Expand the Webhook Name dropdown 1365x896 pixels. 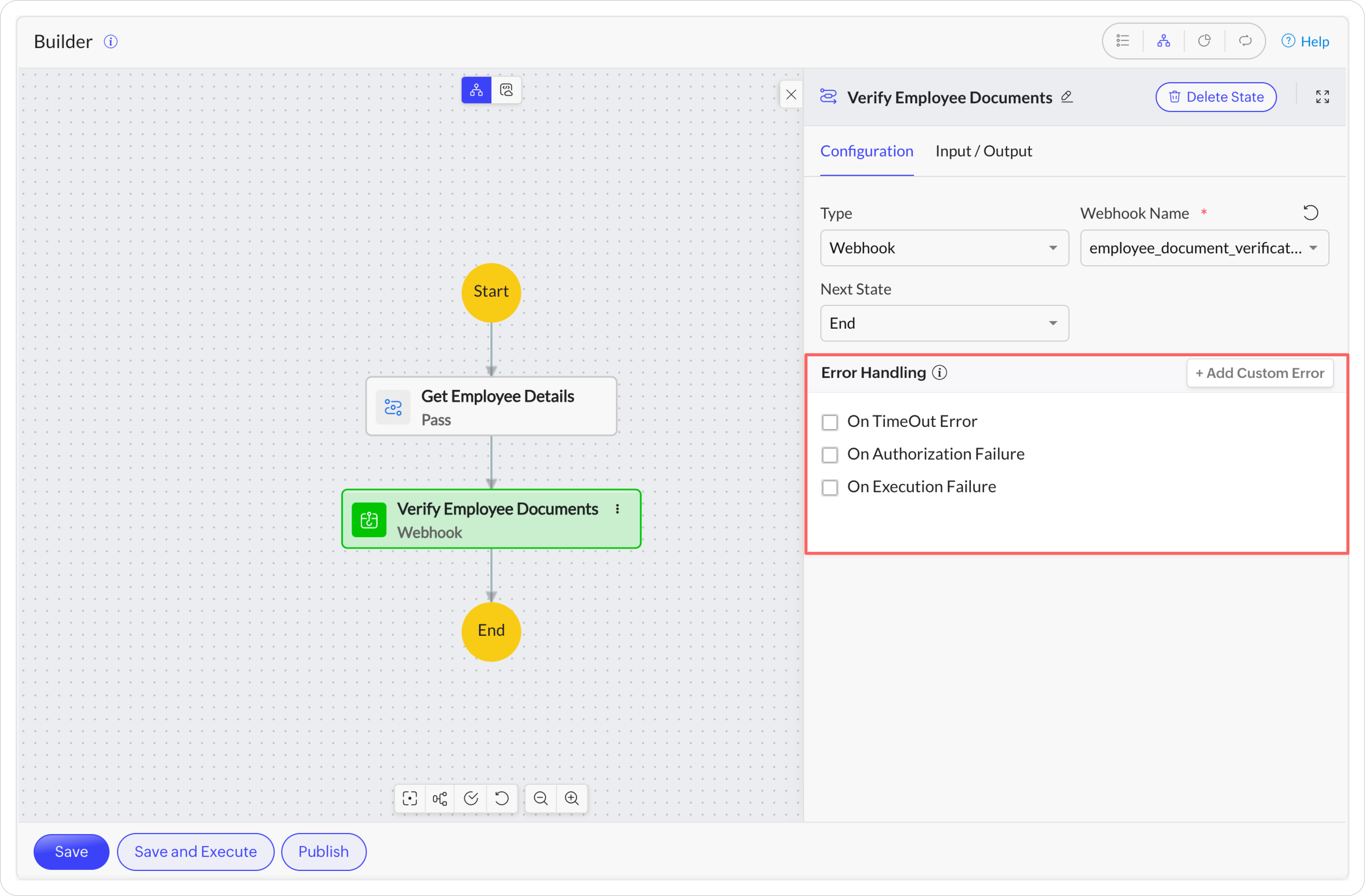pos(1204,248)
